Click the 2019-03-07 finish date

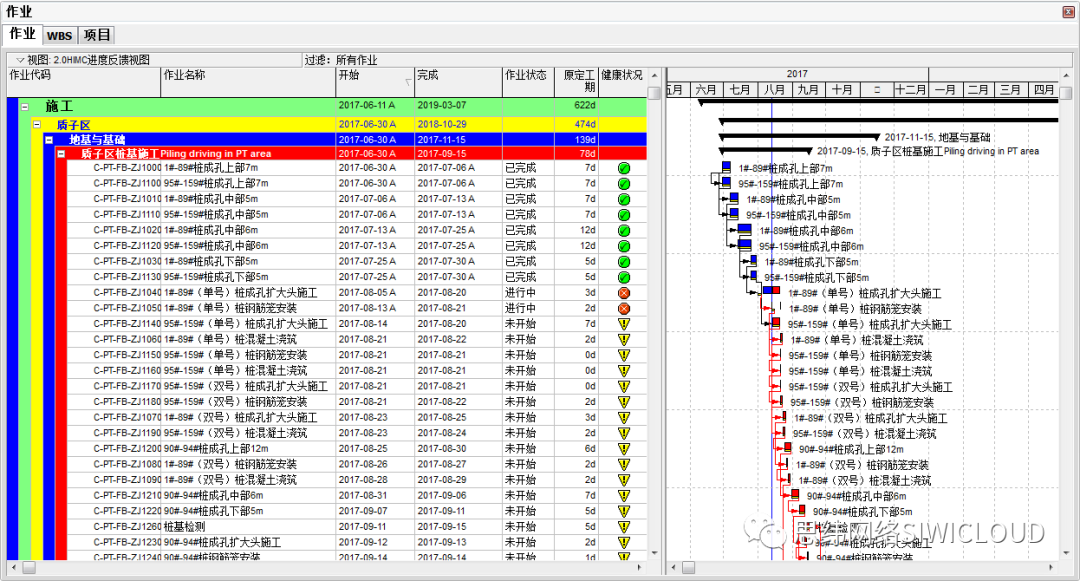point(442,106)
